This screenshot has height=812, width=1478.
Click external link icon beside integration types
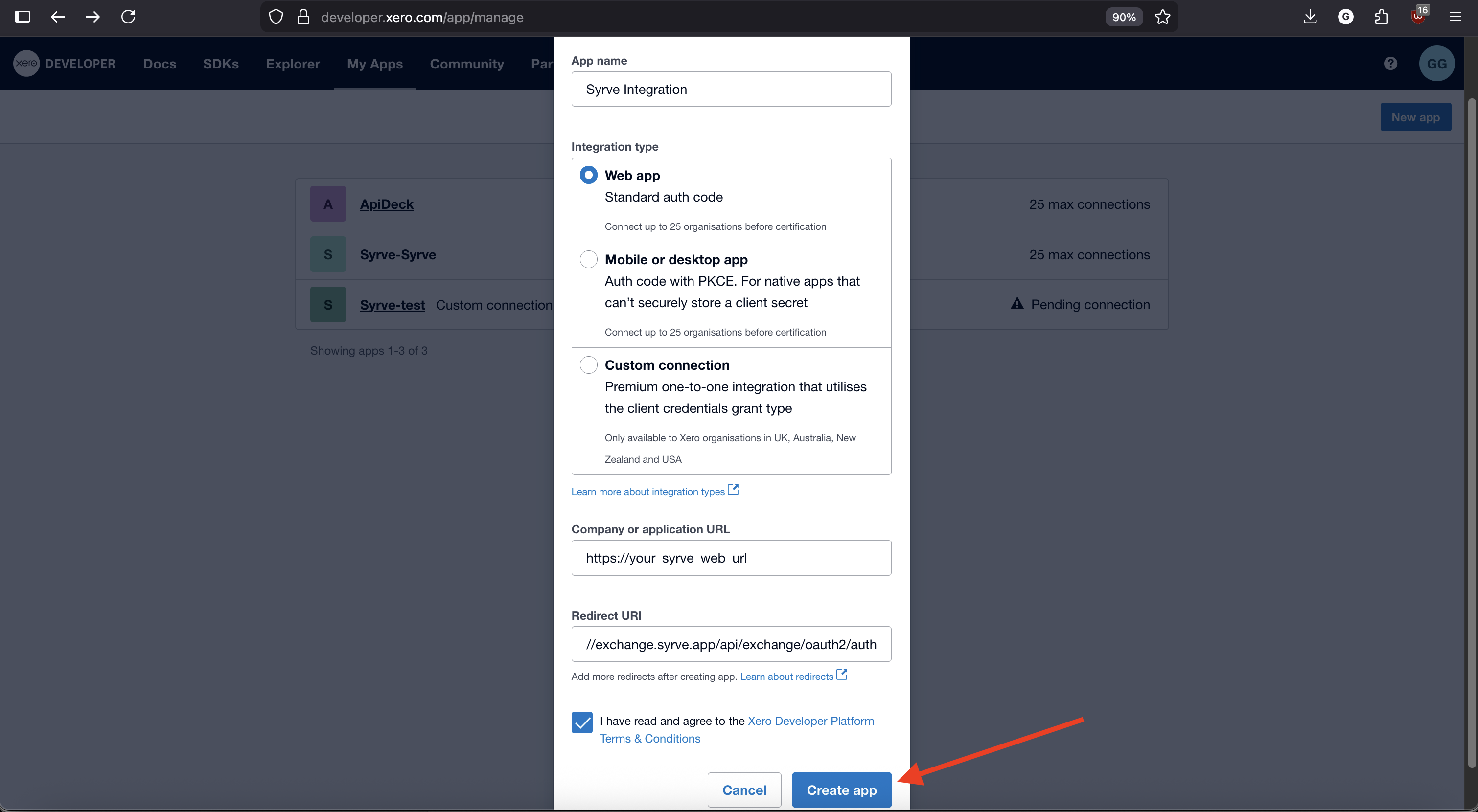click(733, 490)
